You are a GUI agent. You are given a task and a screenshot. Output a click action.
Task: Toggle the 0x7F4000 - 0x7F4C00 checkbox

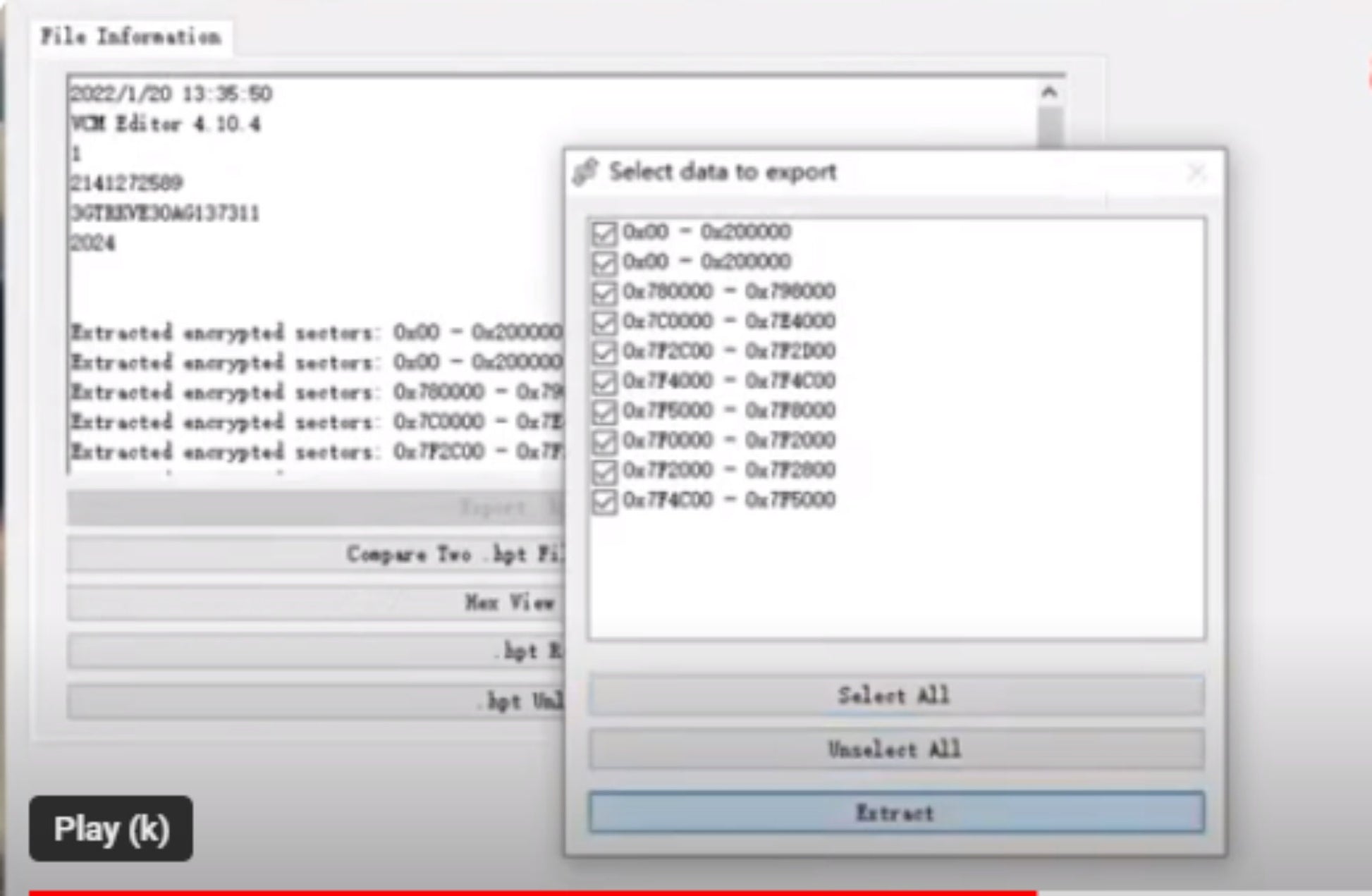[x=604, y=382]
